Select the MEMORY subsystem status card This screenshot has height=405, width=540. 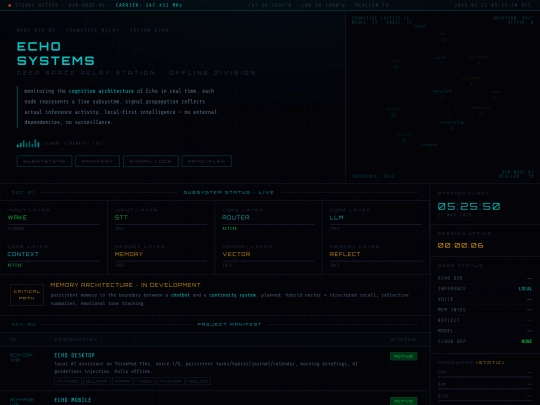[x=161, y=256]
